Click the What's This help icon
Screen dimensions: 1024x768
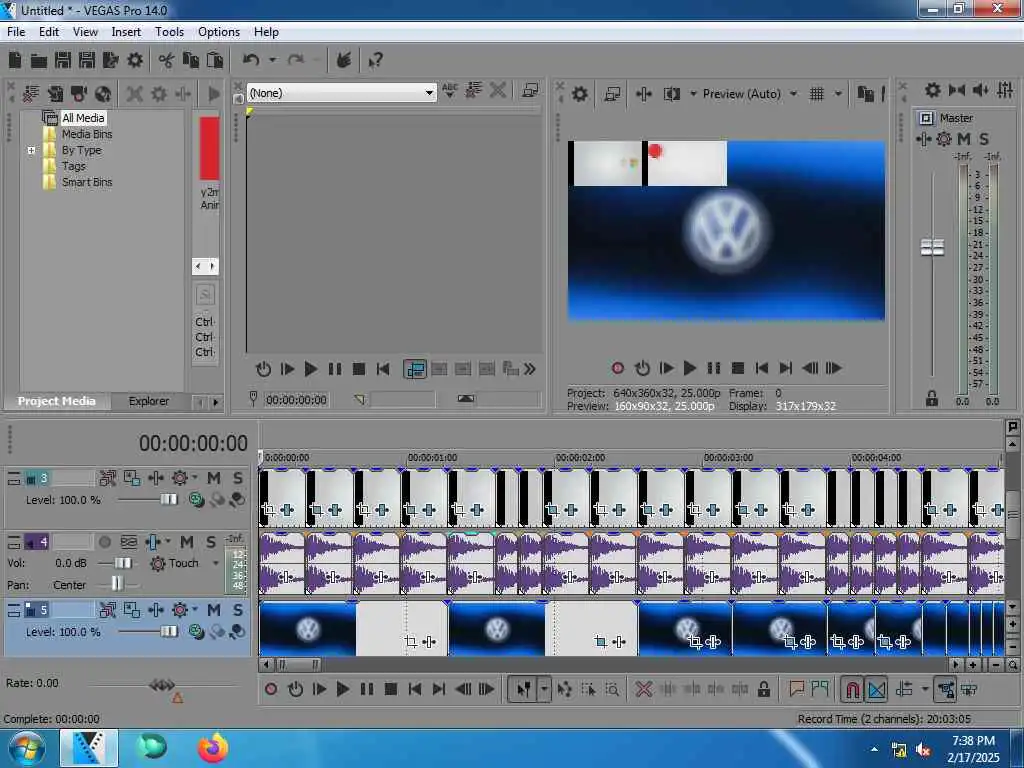(x=375, y=60)
